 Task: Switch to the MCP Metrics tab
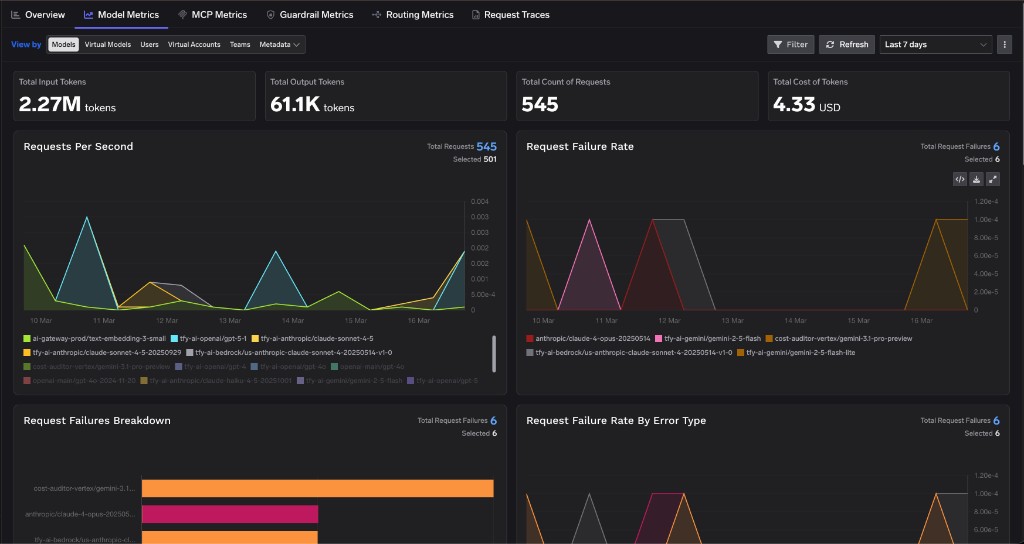[x=212, y=14]
